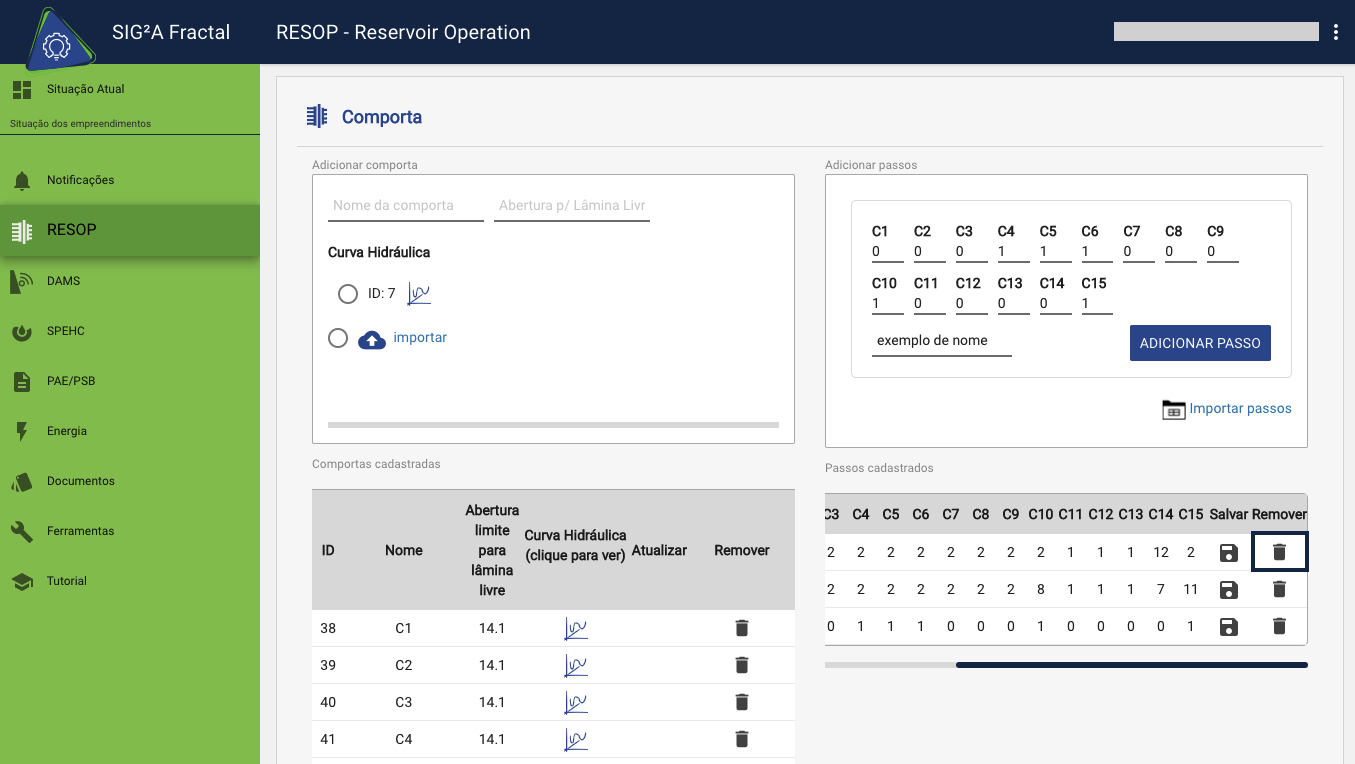This screenshot has width=1355, height=764.
Task: Click the C10 value field in Adicionar passos
Action: pyautogui.click(x=887, y=303)
